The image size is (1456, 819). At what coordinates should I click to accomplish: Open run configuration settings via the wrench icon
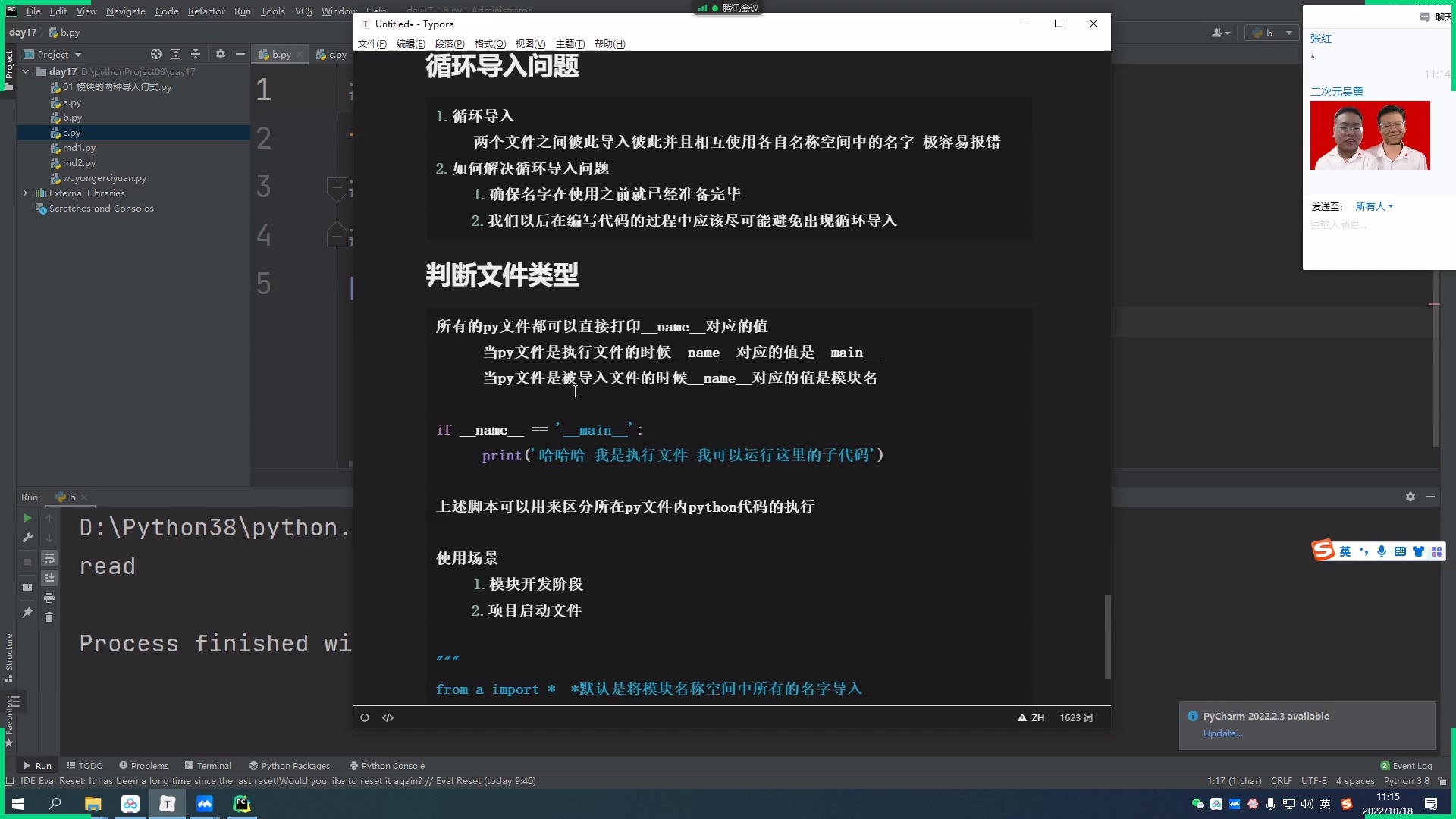(x=28, y=538)
